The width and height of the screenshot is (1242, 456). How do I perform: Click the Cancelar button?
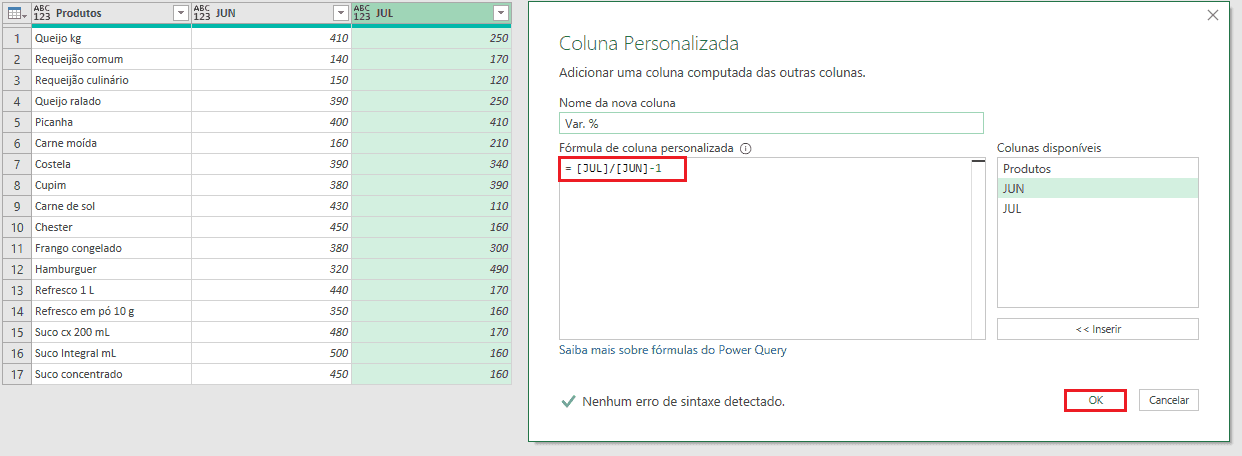1168,400
